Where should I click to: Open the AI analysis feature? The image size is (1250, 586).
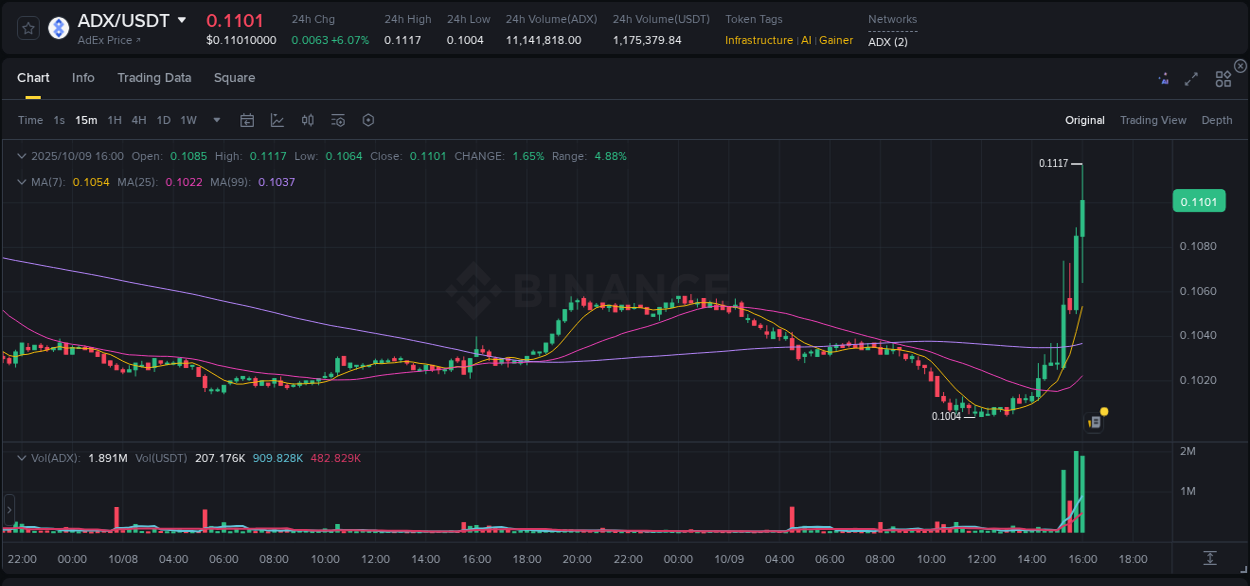(x=1164, y=78)
